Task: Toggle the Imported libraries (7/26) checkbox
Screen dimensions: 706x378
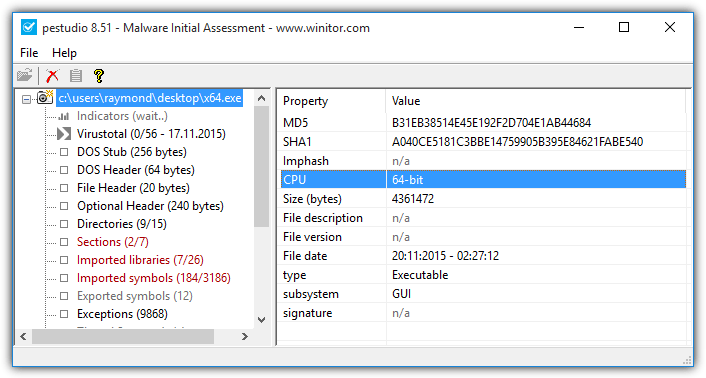Action: (64, 260)
